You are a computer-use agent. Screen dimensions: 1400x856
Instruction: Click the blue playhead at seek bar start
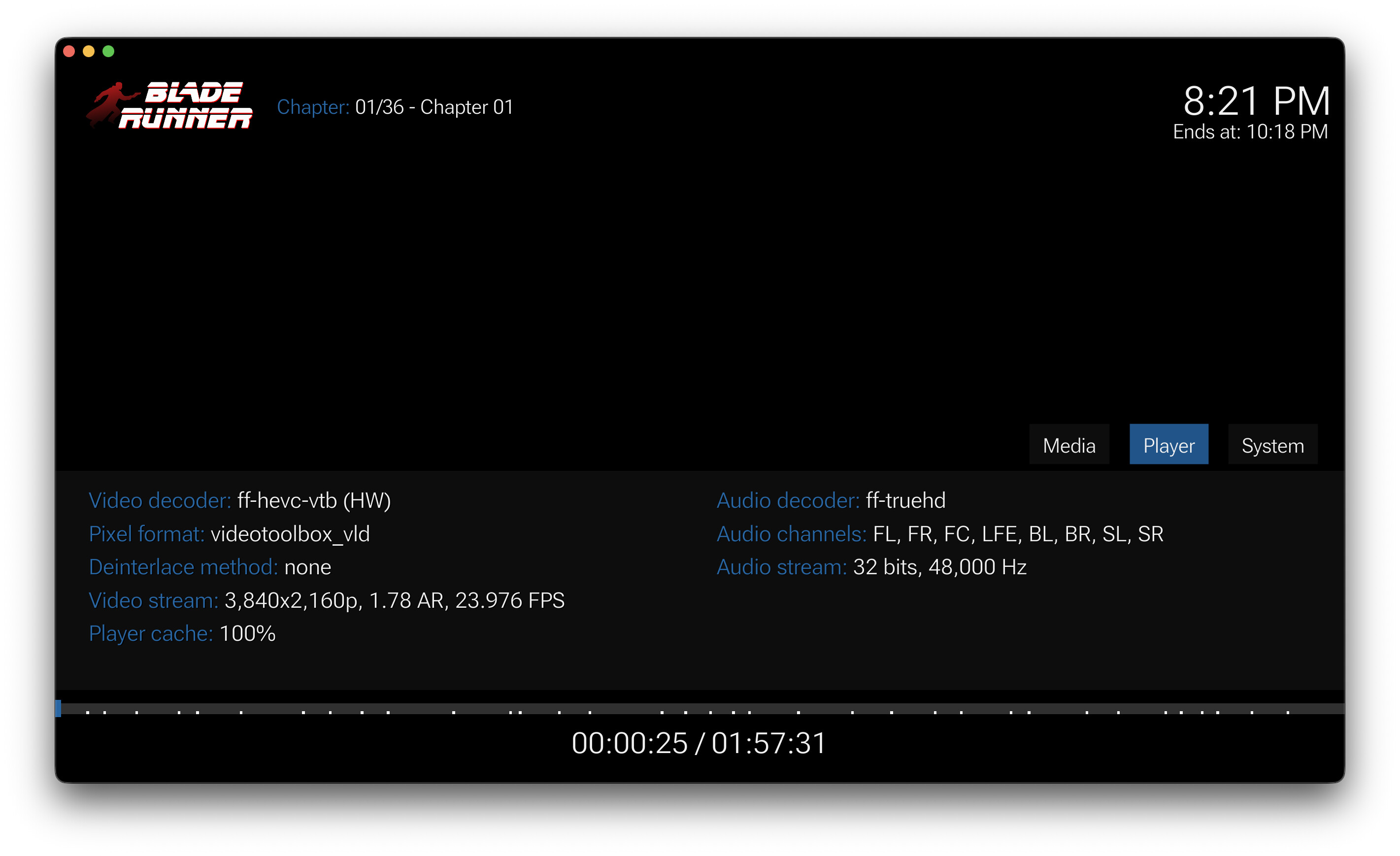pos(59,708)
